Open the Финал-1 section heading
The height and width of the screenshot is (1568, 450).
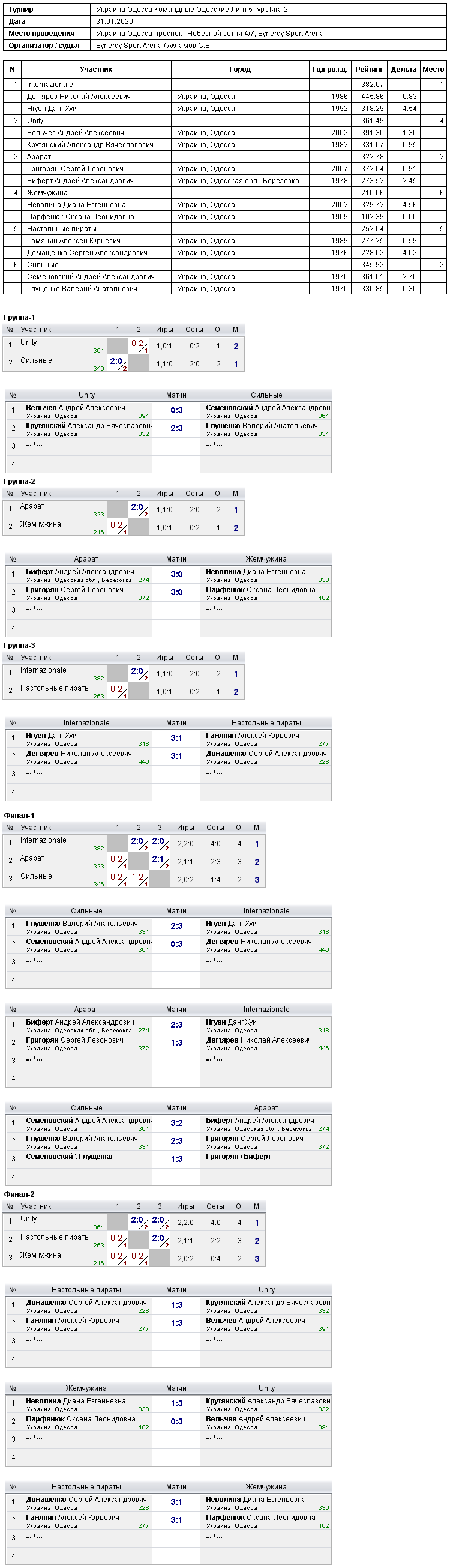(19, 815)
